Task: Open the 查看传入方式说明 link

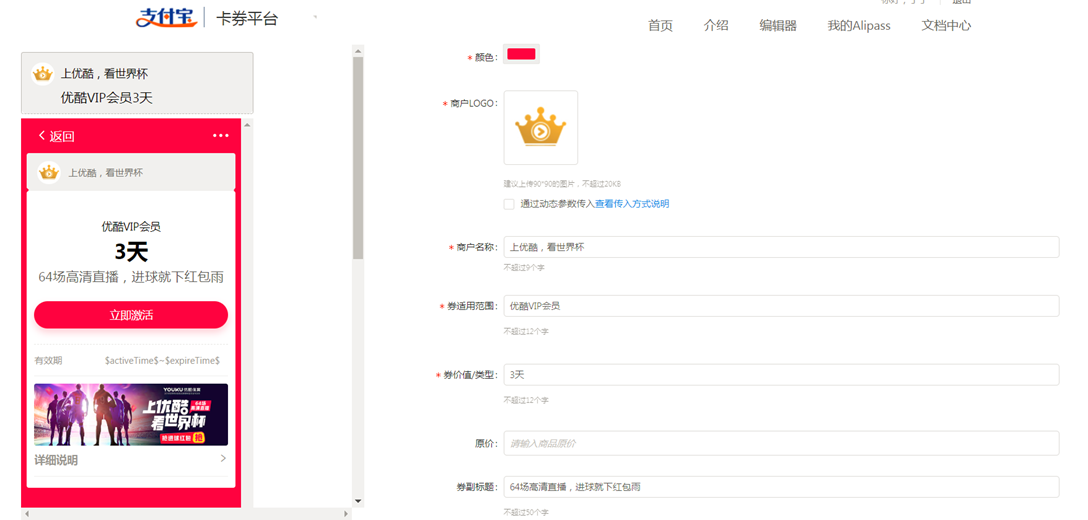Action: 632,204
